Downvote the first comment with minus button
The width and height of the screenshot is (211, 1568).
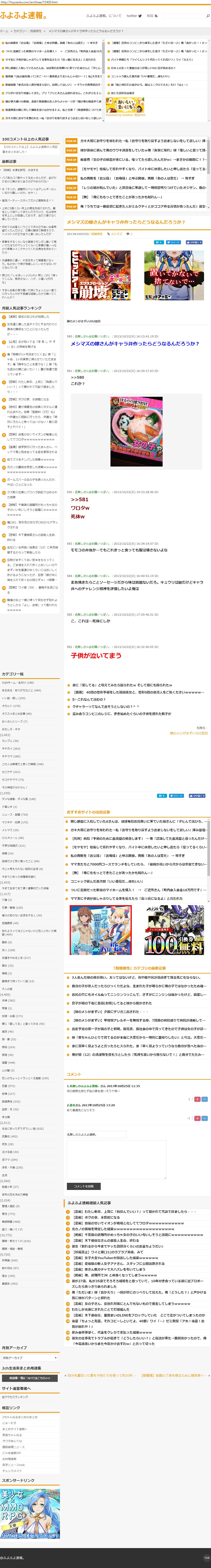(204, 1099)
